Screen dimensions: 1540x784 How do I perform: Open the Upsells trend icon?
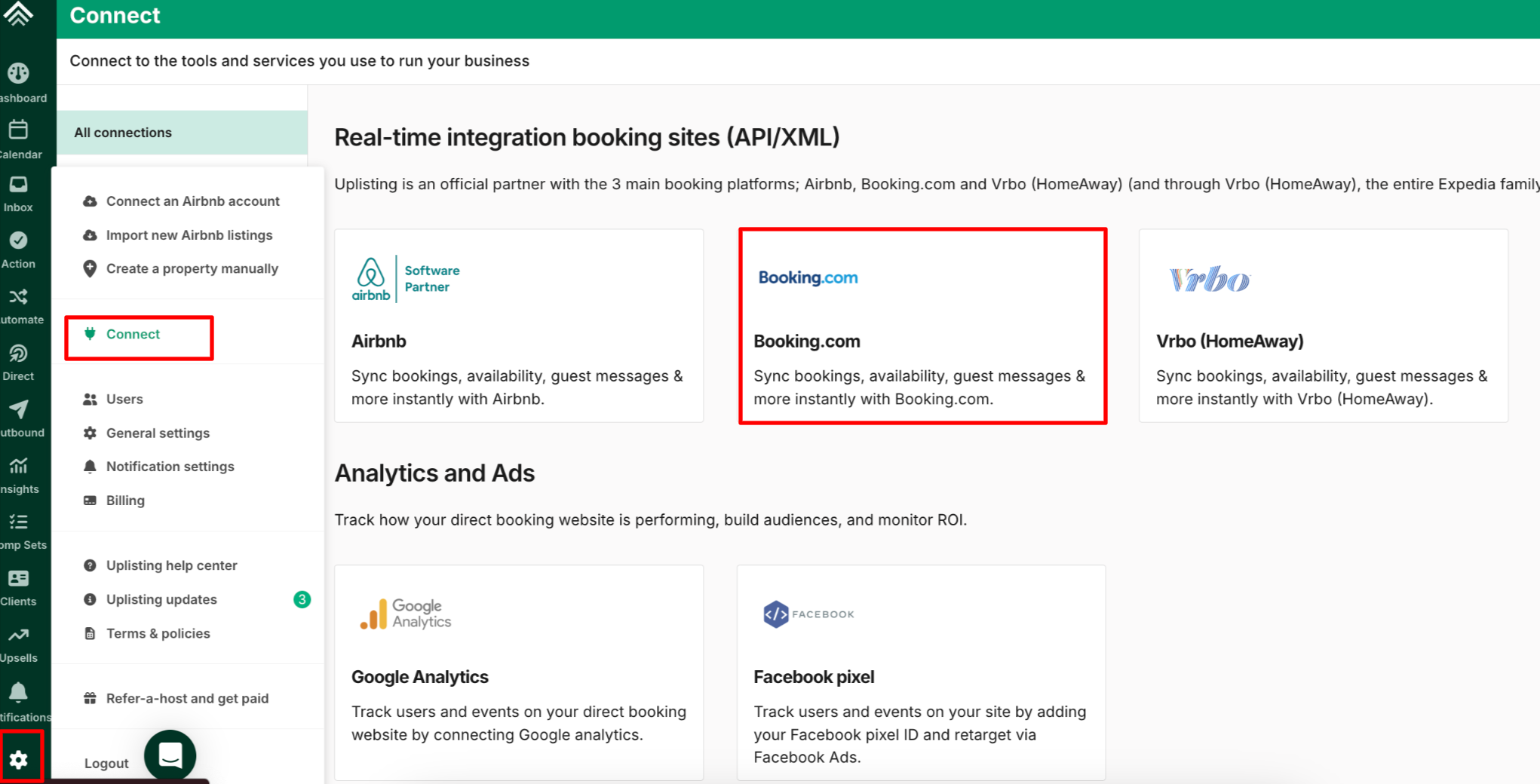pyautogui.click(x=19, y=635)
